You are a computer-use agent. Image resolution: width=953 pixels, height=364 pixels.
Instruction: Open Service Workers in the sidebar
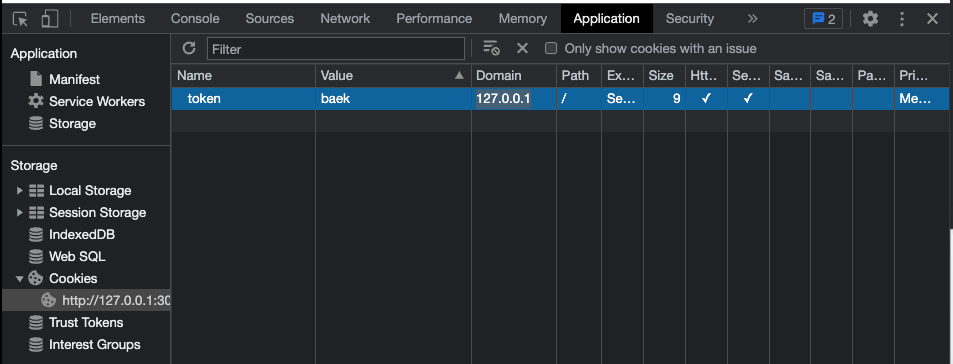coord(97,101)
